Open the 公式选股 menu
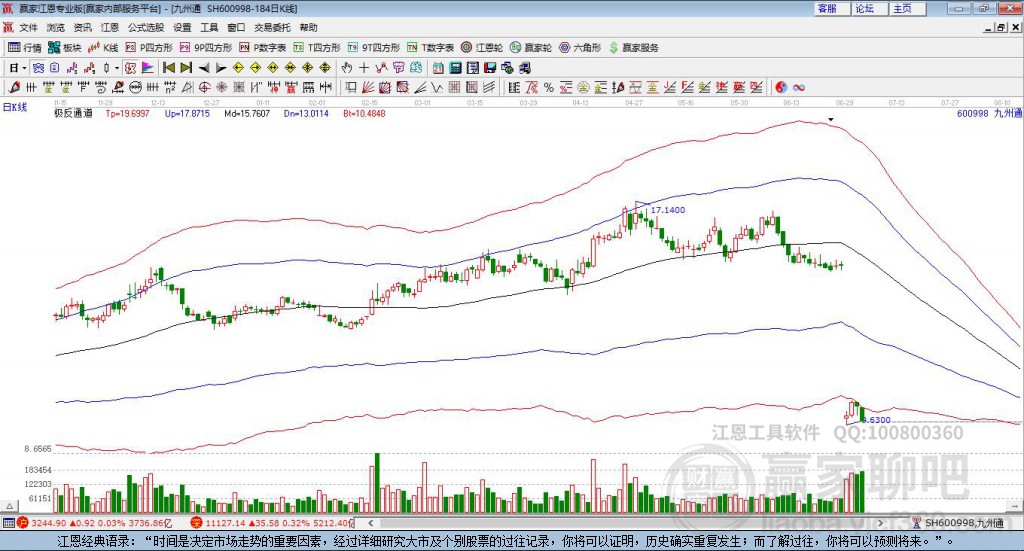1024x551 pixels. click(146, 27)
